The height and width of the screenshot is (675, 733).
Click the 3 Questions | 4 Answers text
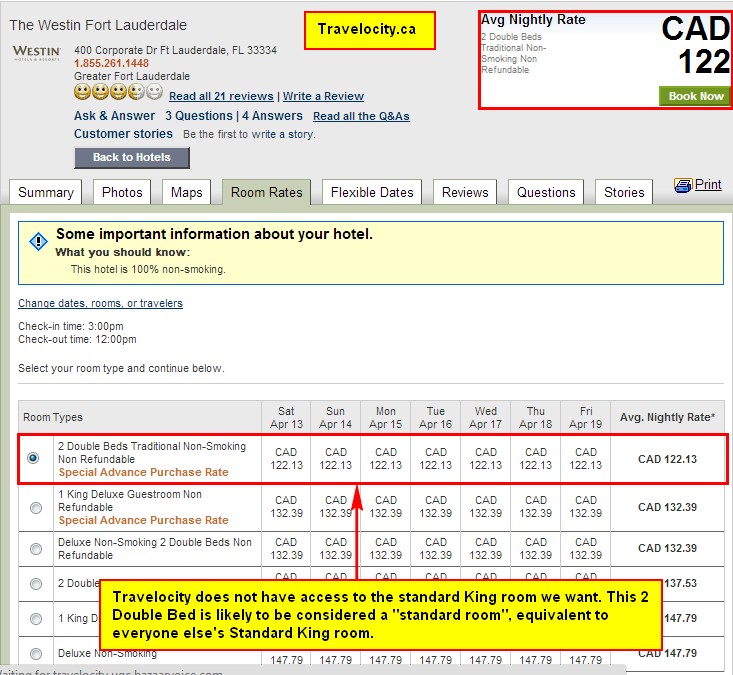pyautogui.click(x=234, y=116)
